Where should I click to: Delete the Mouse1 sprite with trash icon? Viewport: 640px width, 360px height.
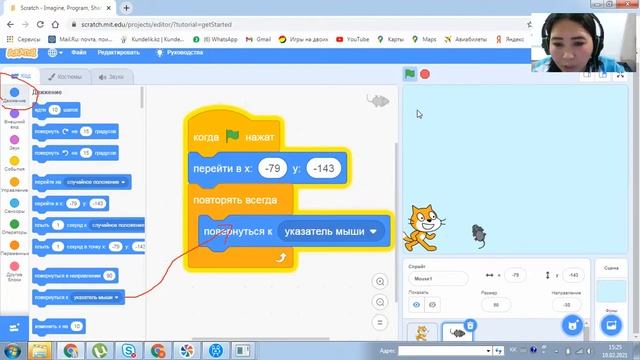tap(470, 325)
